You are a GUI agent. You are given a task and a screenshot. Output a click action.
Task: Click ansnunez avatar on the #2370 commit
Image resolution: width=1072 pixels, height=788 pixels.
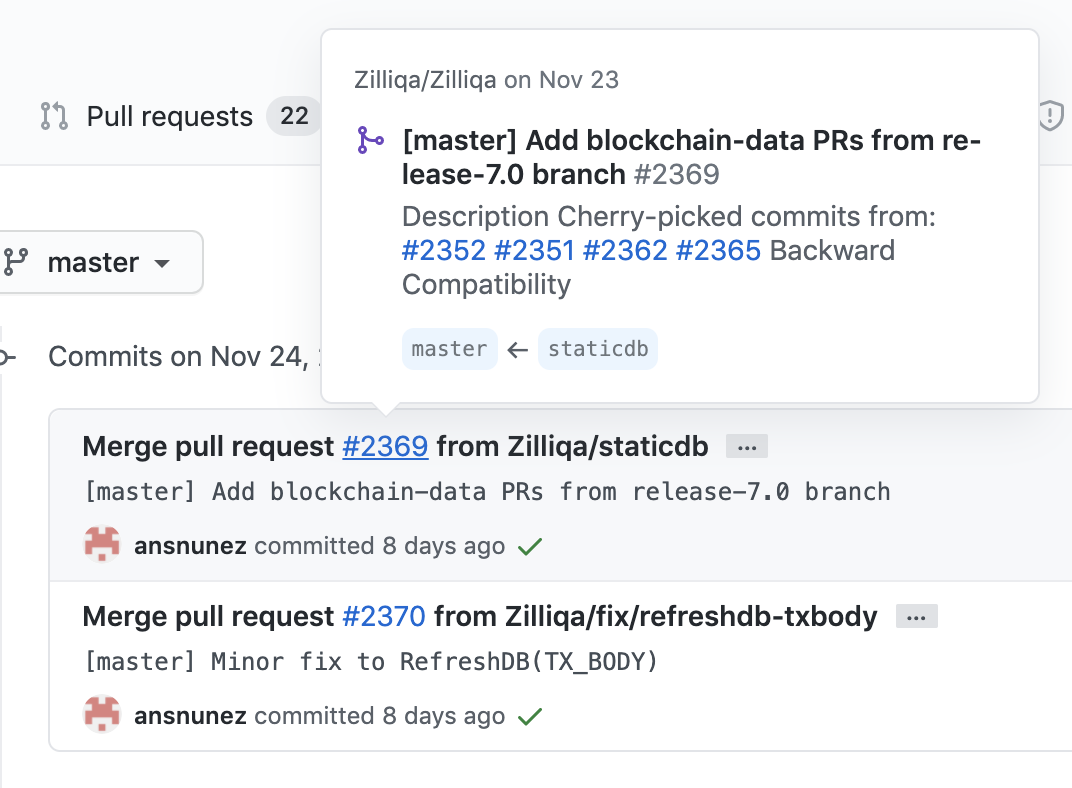coord(102,714)
